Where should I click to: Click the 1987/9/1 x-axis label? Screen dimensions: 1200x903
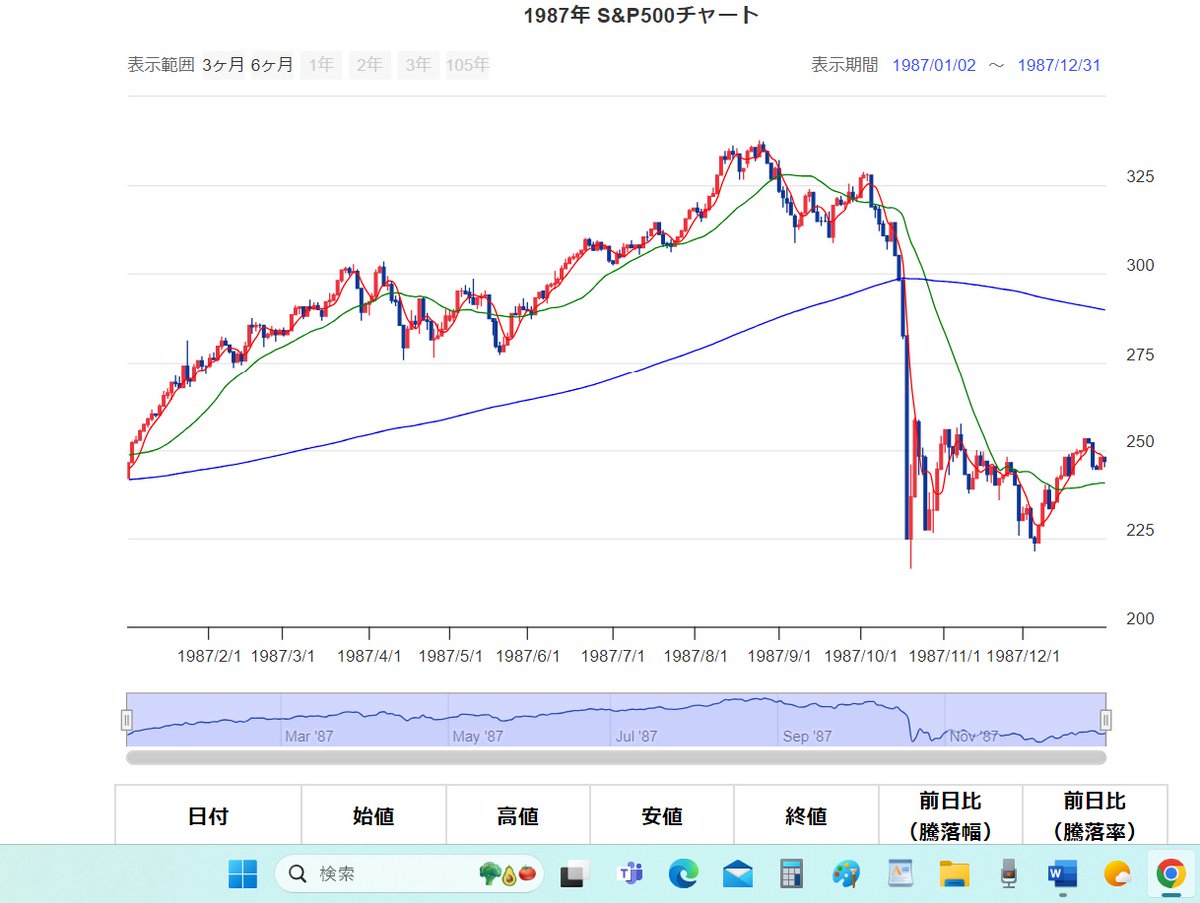pyautogui.click(x=780, y=657)
